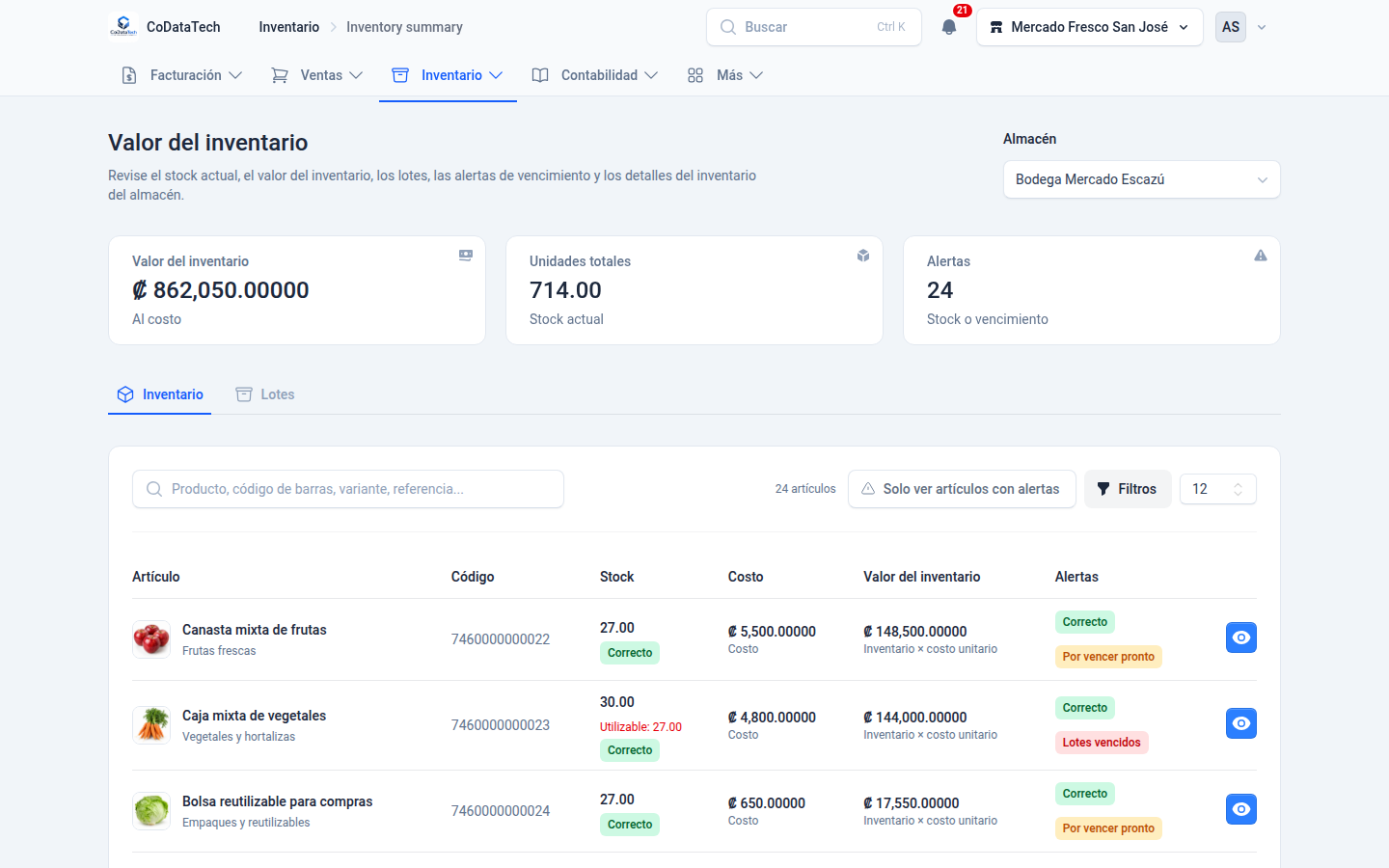Toggle Solo ver artículos con alertas
The height and width of the screenshot is (868, 1389).
click(962, 489)
